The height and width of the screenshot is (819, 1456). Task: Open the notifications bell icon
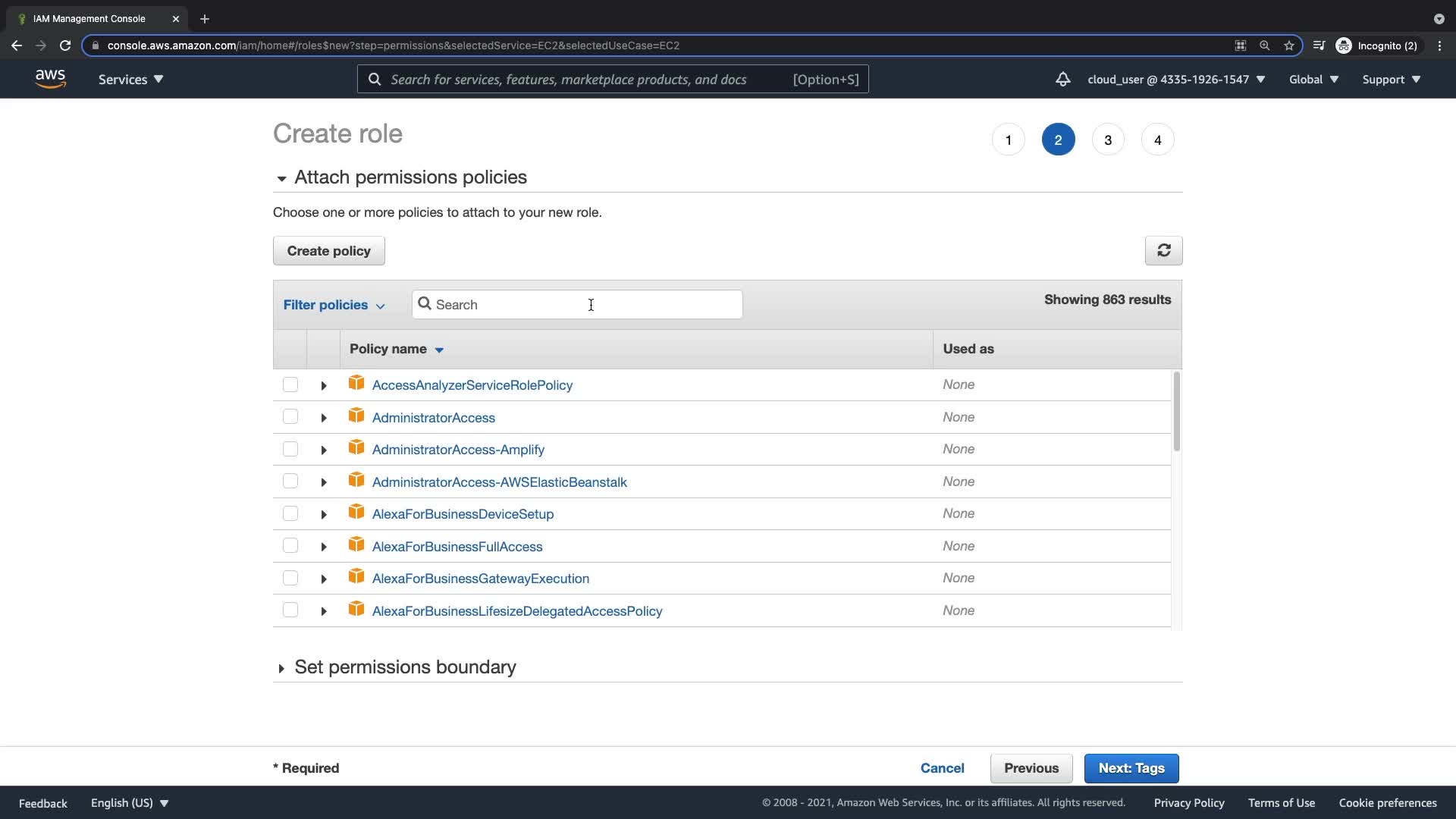[x=1062, y=79]
